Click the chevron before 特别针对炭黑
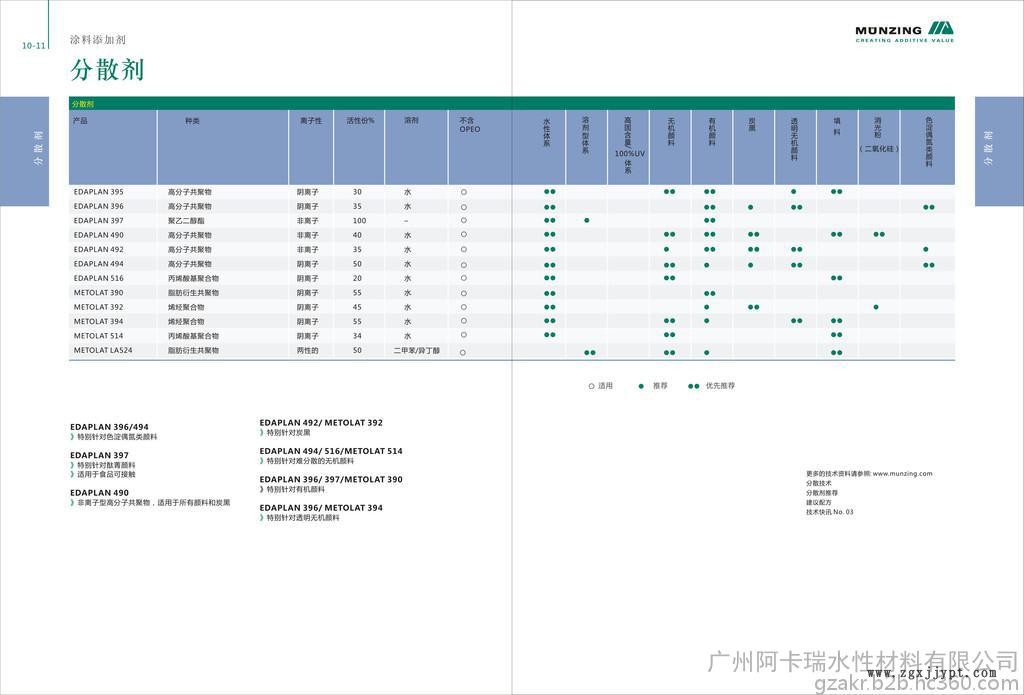Image resolution: width=1024 pixels, height=695 pixels. coord(262,433)
